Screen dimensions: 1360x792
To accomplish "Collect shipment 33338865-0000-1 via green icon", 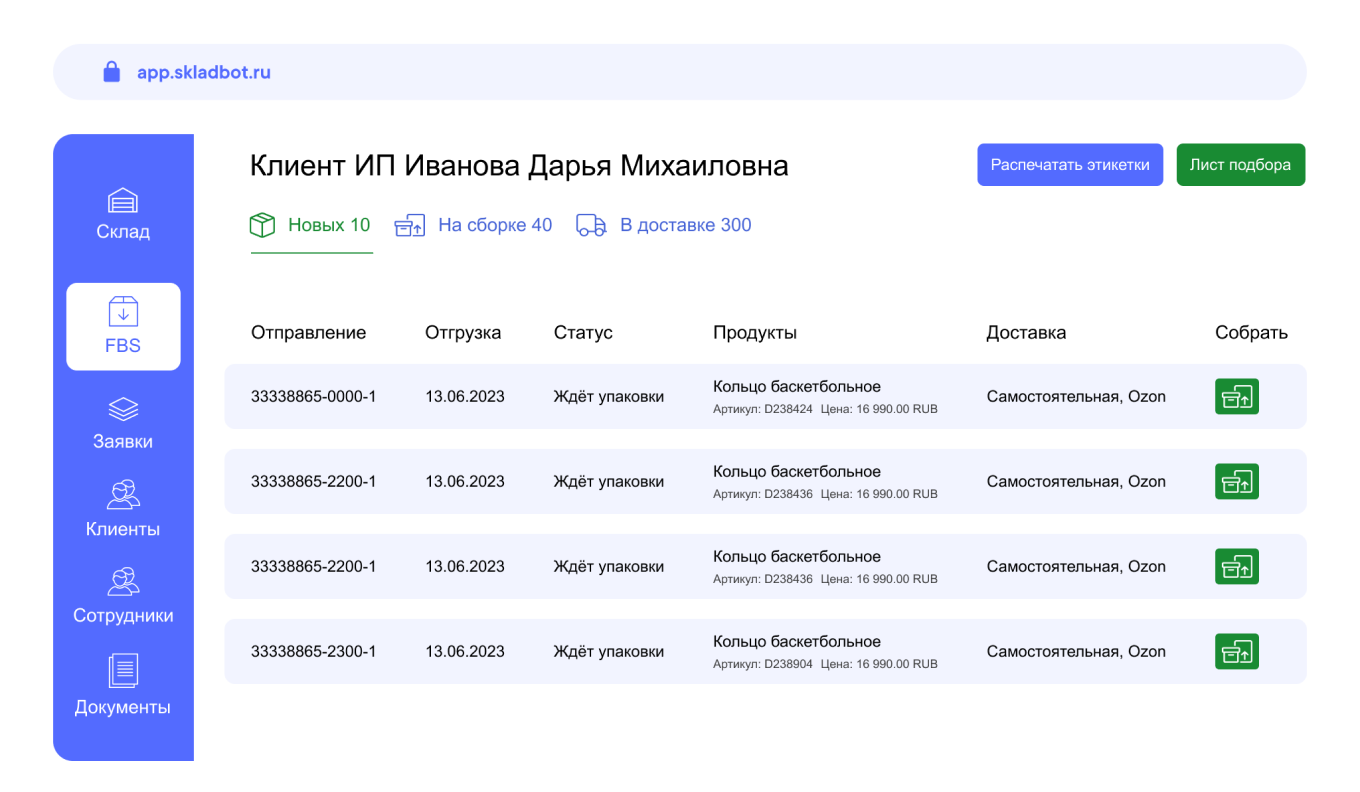I will pyautogui.click(x=1237, y=396).
